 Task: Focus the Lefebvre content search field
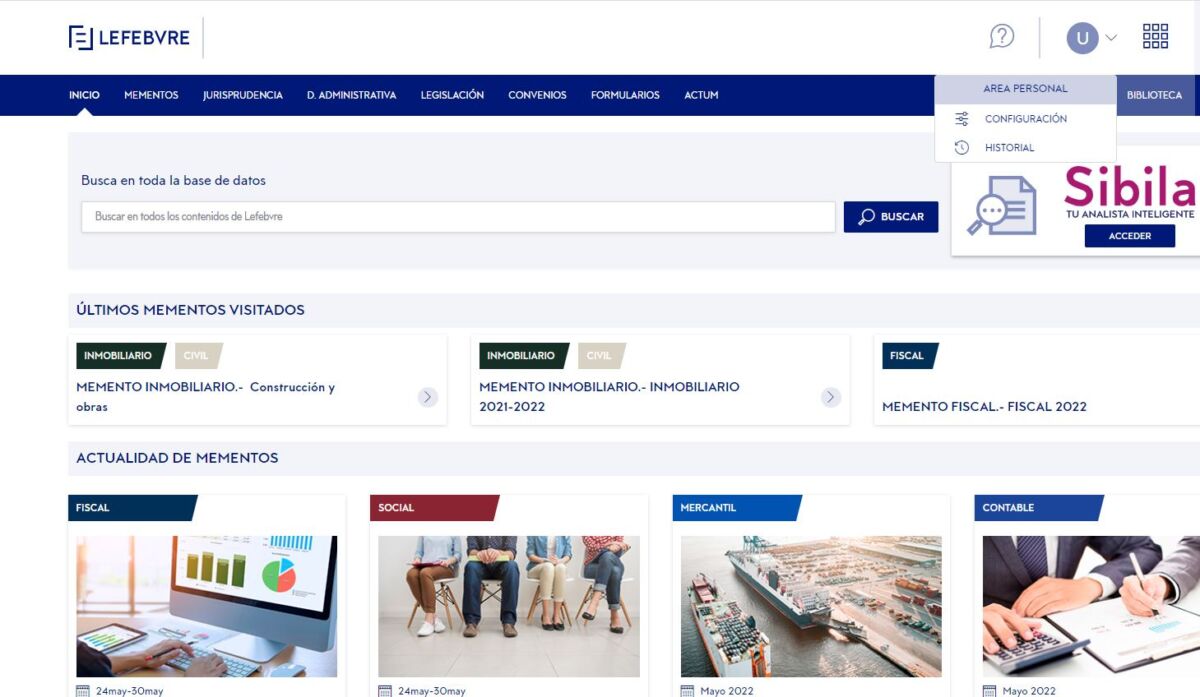458,217
